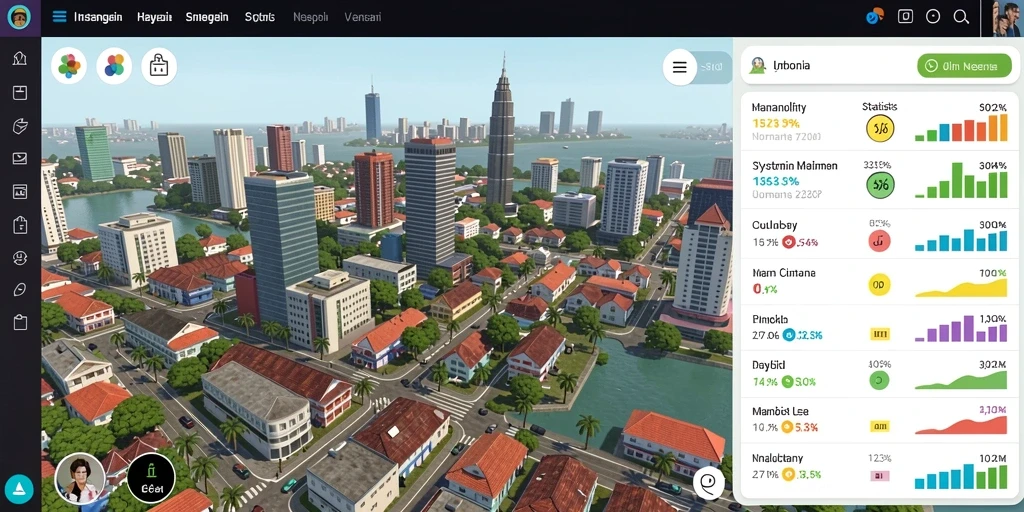
Task: Click the teal triangle button in sidebar
Action: [19, 488]
